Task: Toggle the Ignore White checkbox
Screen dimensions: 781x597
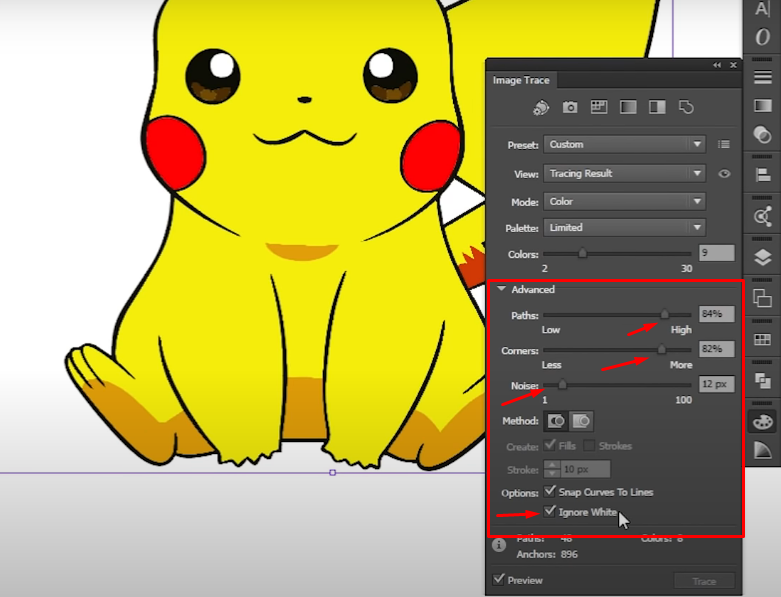Action: click(549, 511)
